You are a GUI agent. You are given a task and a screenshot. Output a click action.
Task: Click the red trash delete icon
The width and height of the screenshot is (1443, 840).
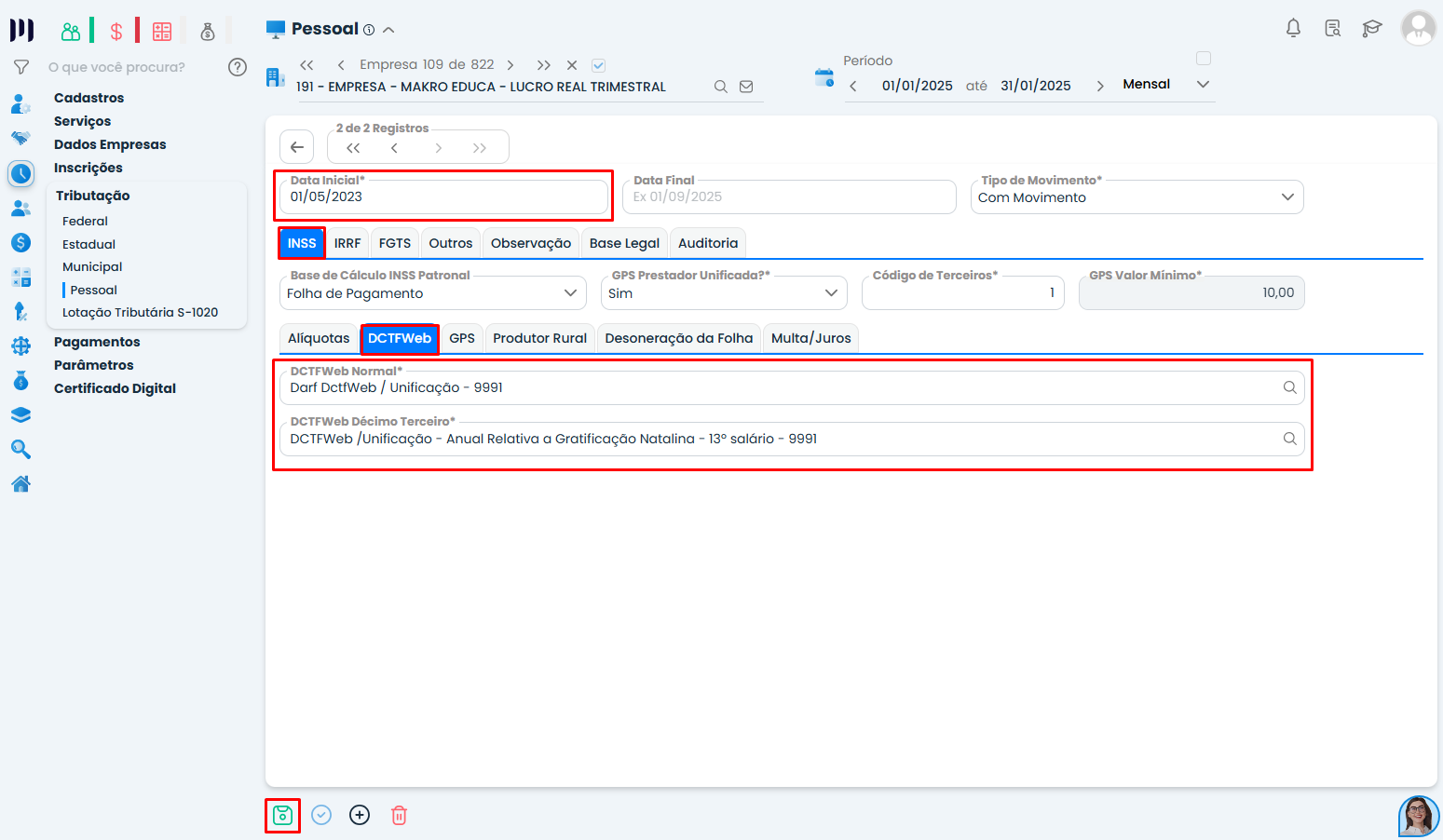tap(399, 816)
